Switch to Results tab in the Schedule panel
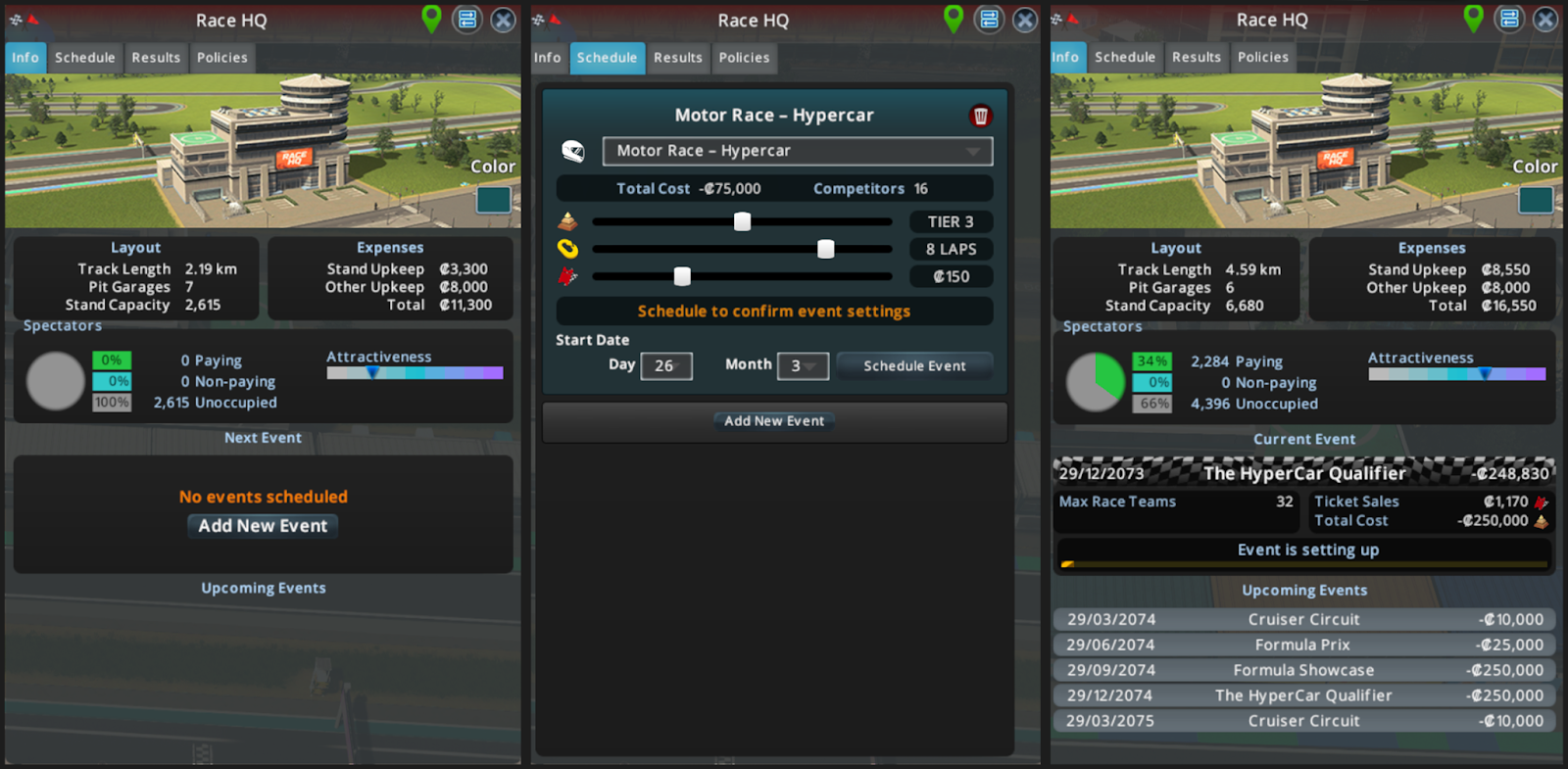 tap(678, 58)
